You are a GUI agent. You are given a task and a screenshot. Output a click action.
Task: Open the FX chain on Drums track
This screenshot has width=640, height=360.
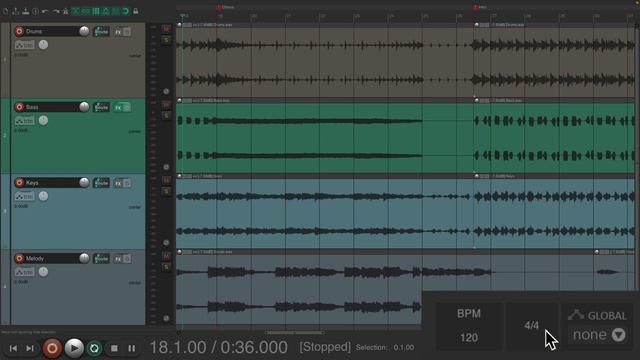coord(118,32)
